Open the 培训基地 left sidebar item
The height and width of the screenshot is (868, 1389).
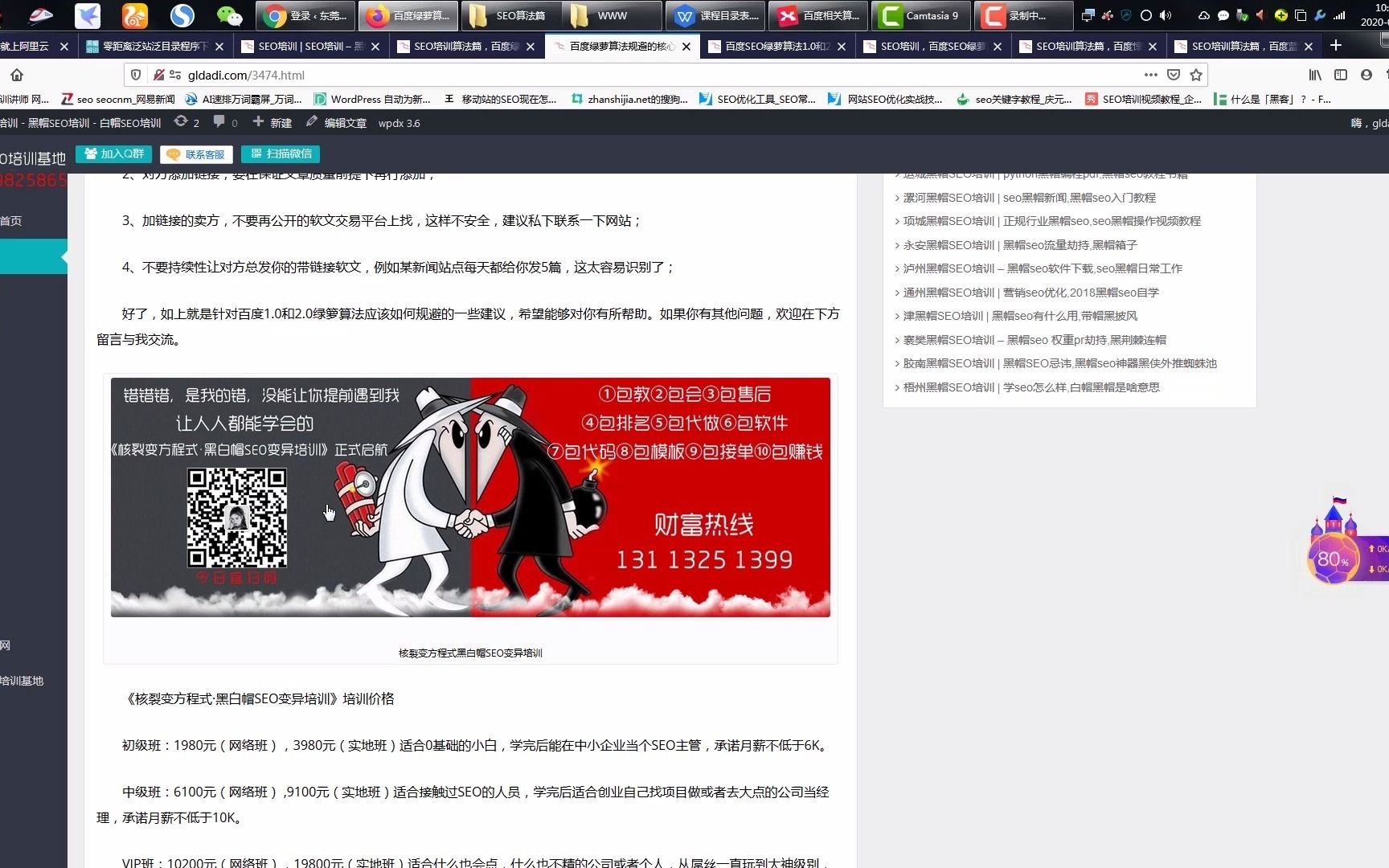coord(22,681)
